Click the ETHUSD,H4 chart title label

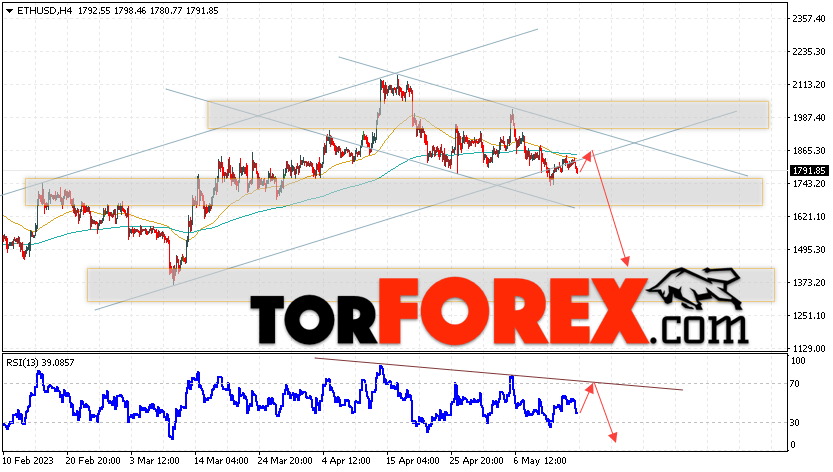click(44, 10)
